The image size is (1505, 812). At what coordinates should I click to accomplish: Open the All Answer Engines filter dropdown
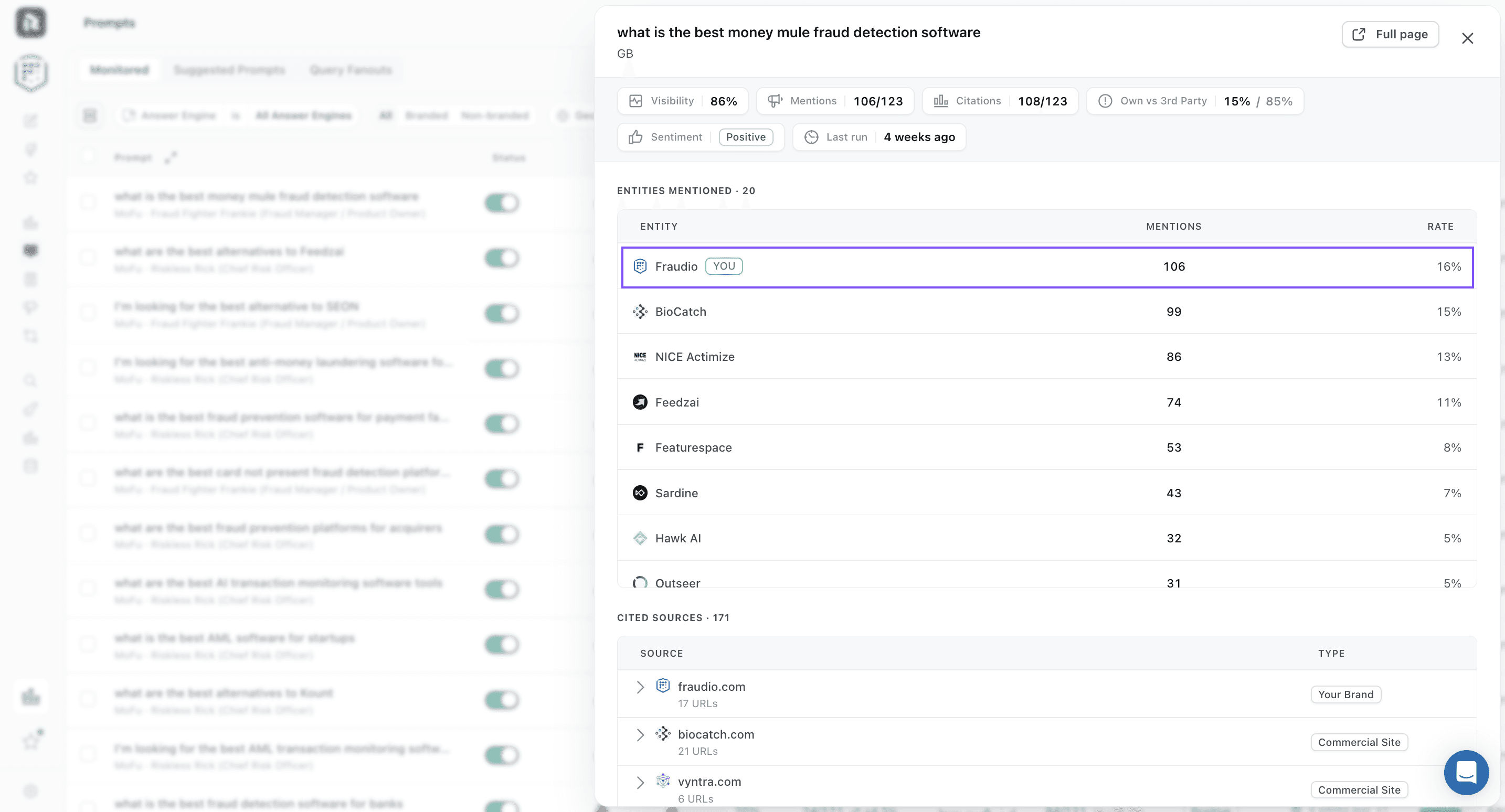303,116
